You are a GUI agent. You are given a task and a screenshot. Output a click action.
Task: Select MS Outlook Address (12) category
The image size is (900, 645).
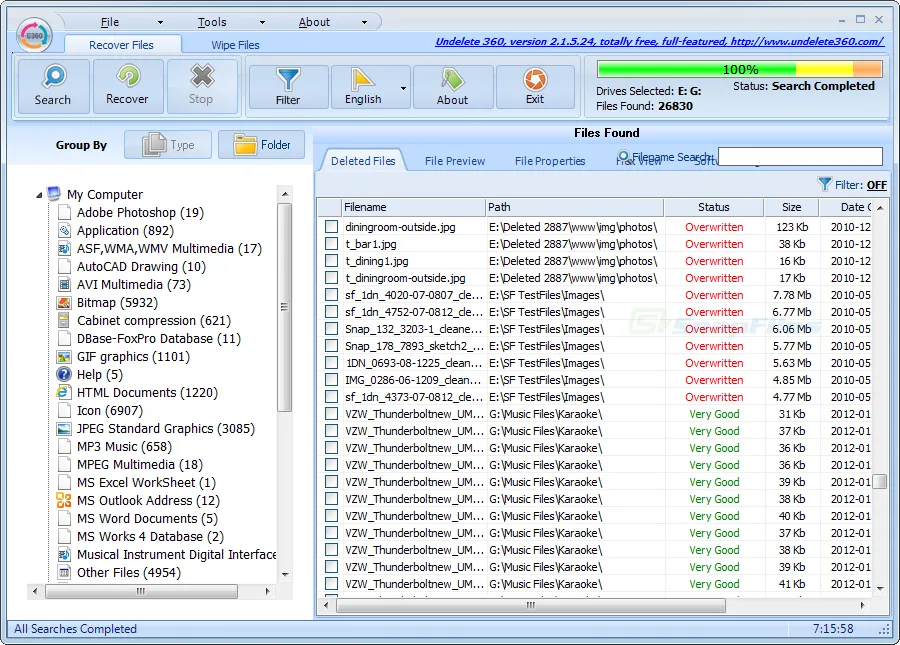(x=148, y=500)
